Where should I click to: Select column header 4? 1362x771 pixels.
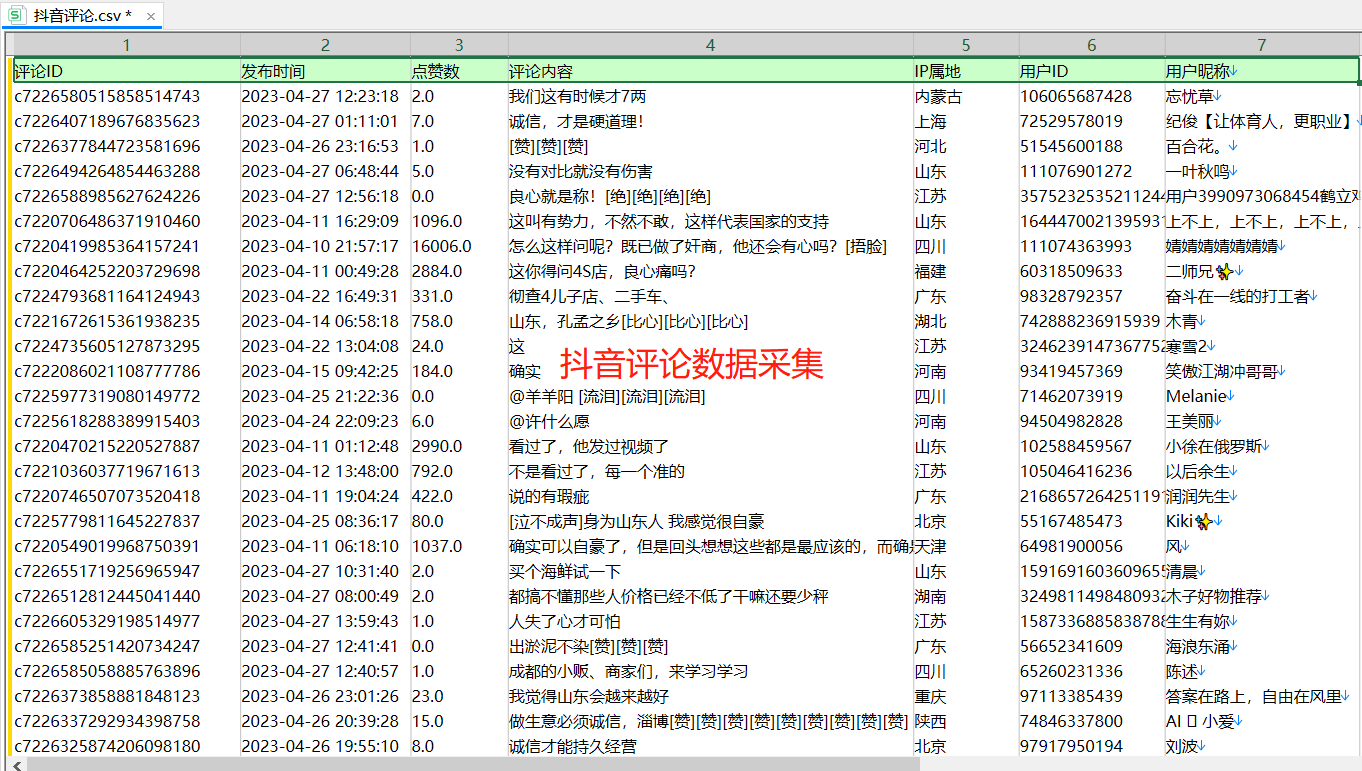point(710,45)
